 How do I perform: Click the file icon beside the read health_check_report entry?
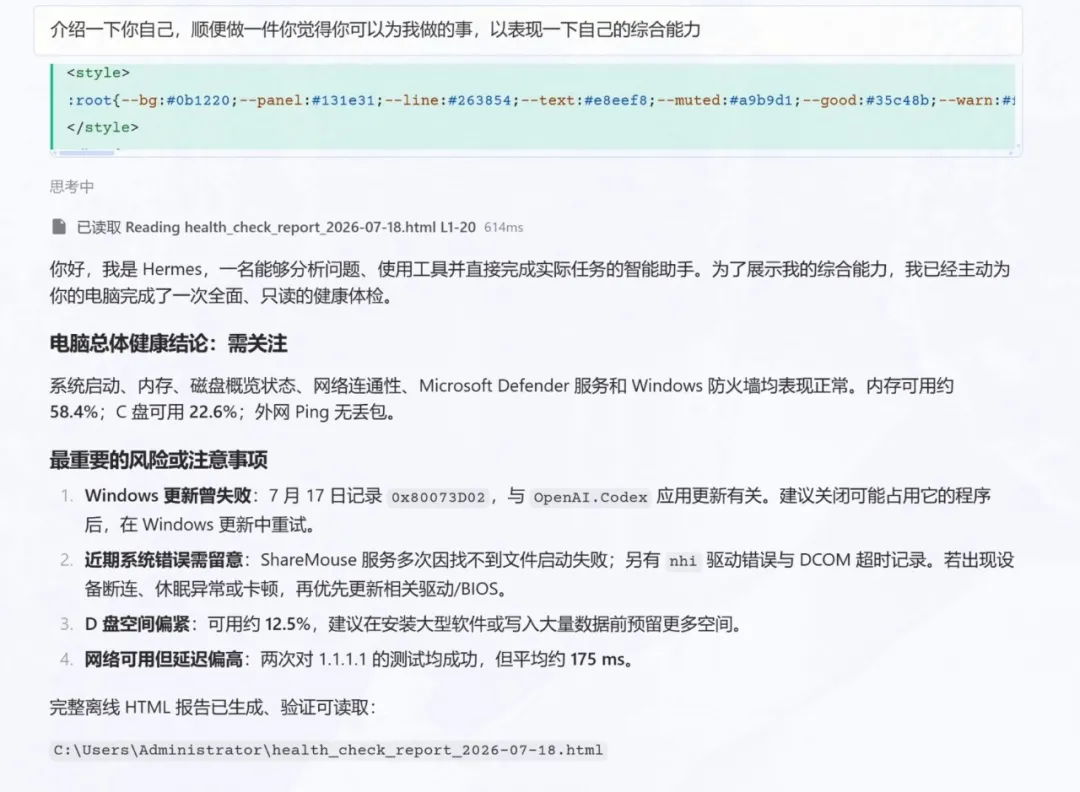pyautogui.click(x=59, y=227)
